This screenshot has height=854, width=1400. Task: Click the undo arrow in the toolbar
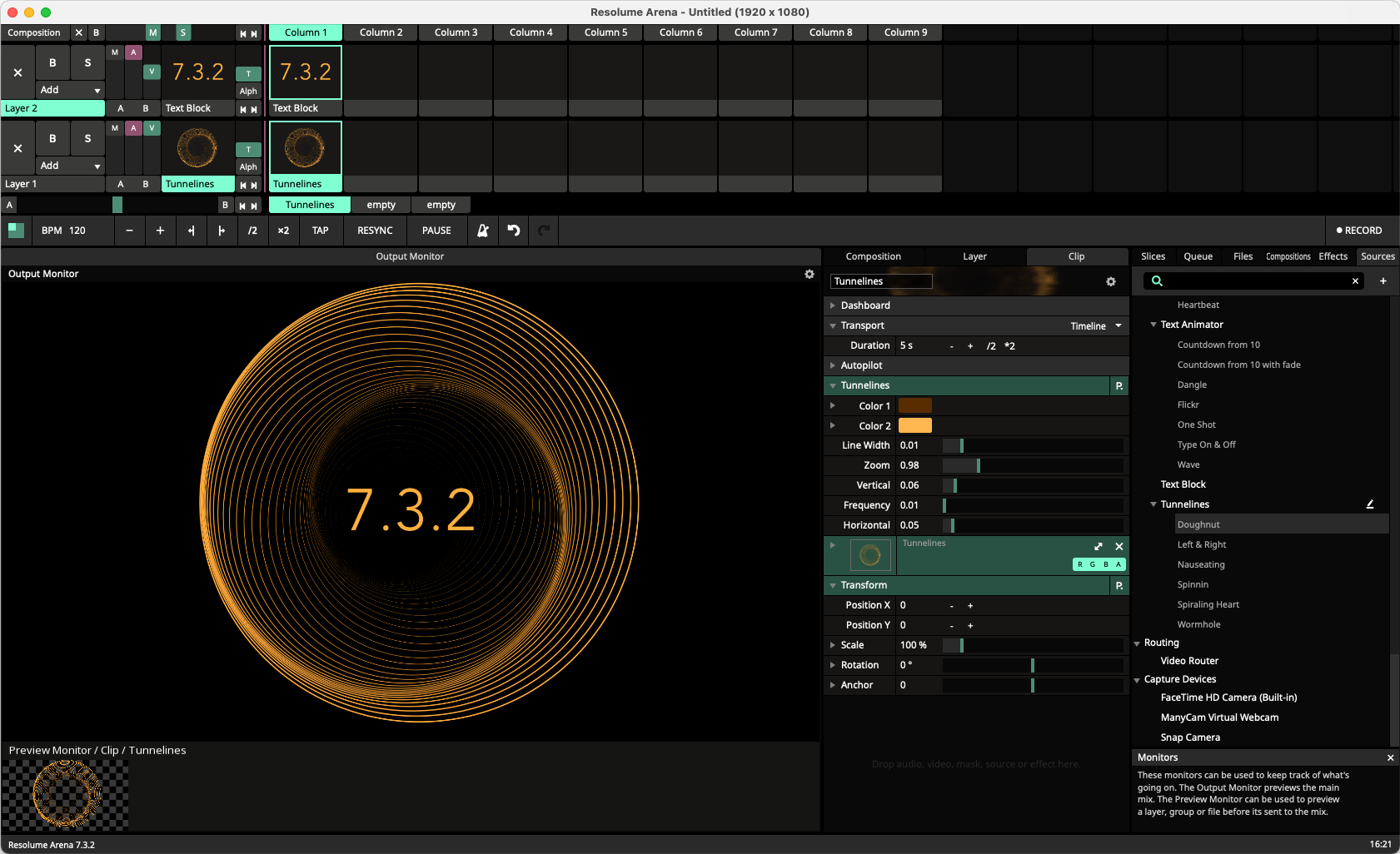pyautogui.click(x=514, y=231)
